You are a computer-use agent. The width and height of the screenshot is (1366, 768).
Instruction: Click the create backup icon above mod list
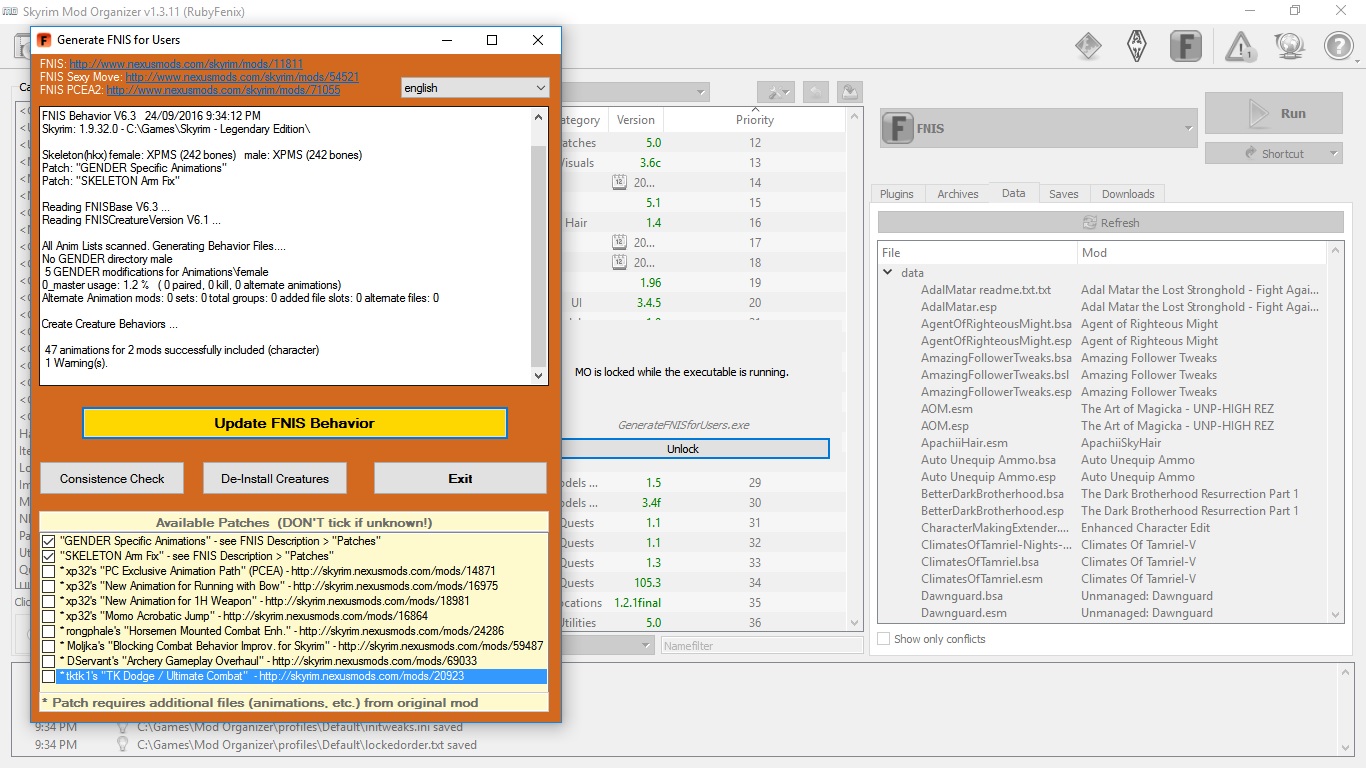pos(849,92)
